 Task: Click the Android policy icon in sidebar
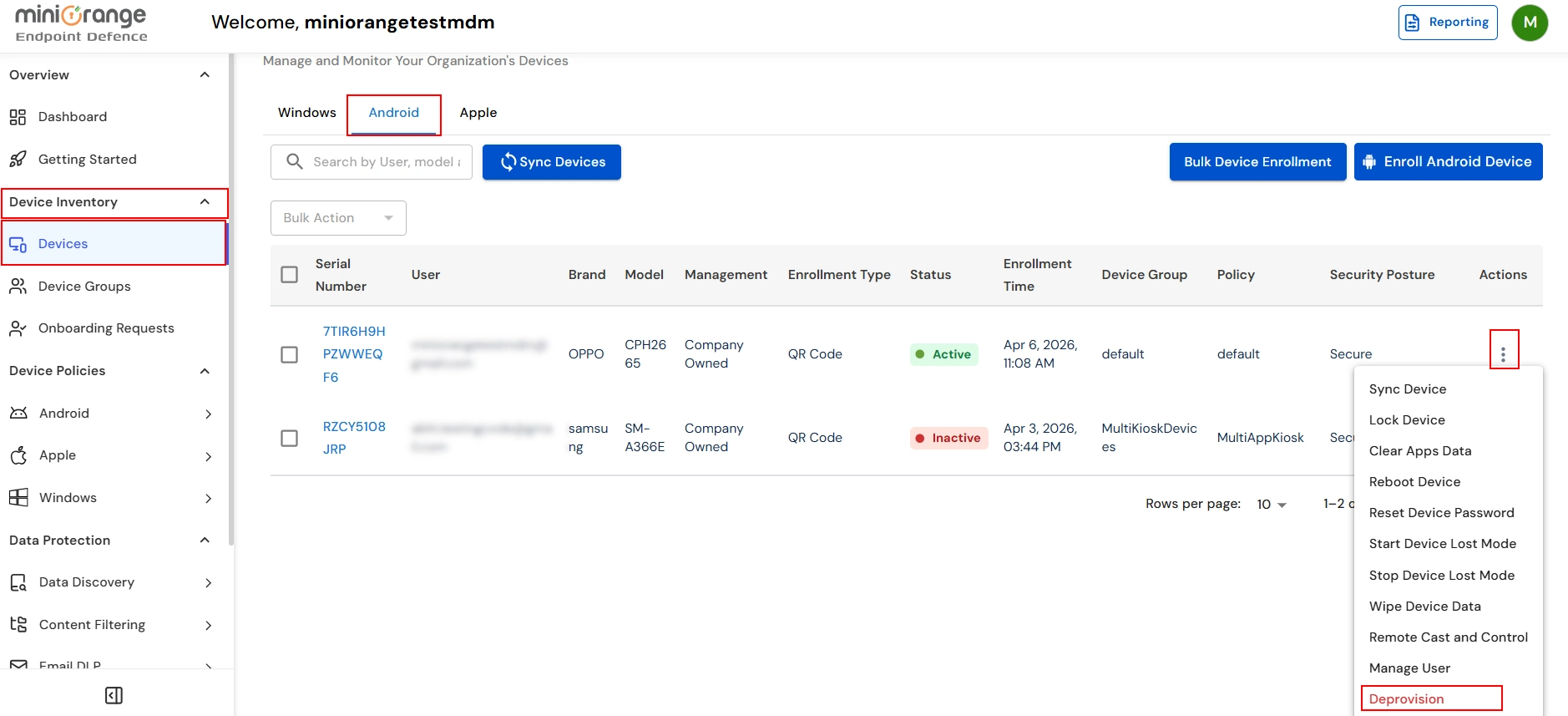click(18, 413)
